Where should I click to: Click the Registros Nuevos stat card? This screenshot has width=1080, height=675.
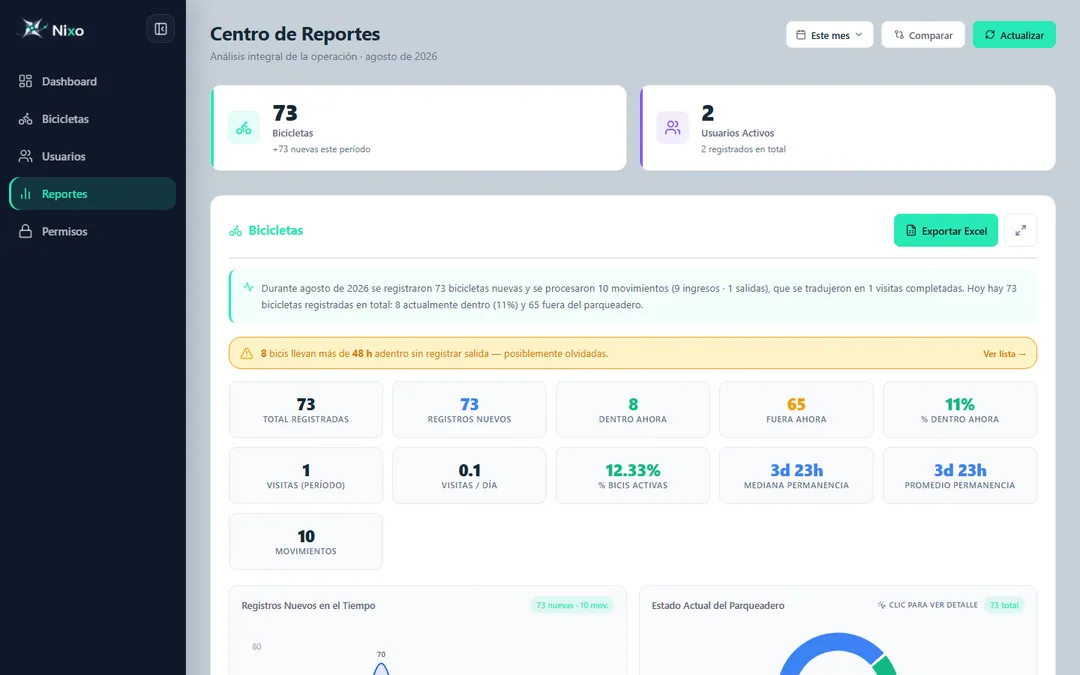click(469, 410)
